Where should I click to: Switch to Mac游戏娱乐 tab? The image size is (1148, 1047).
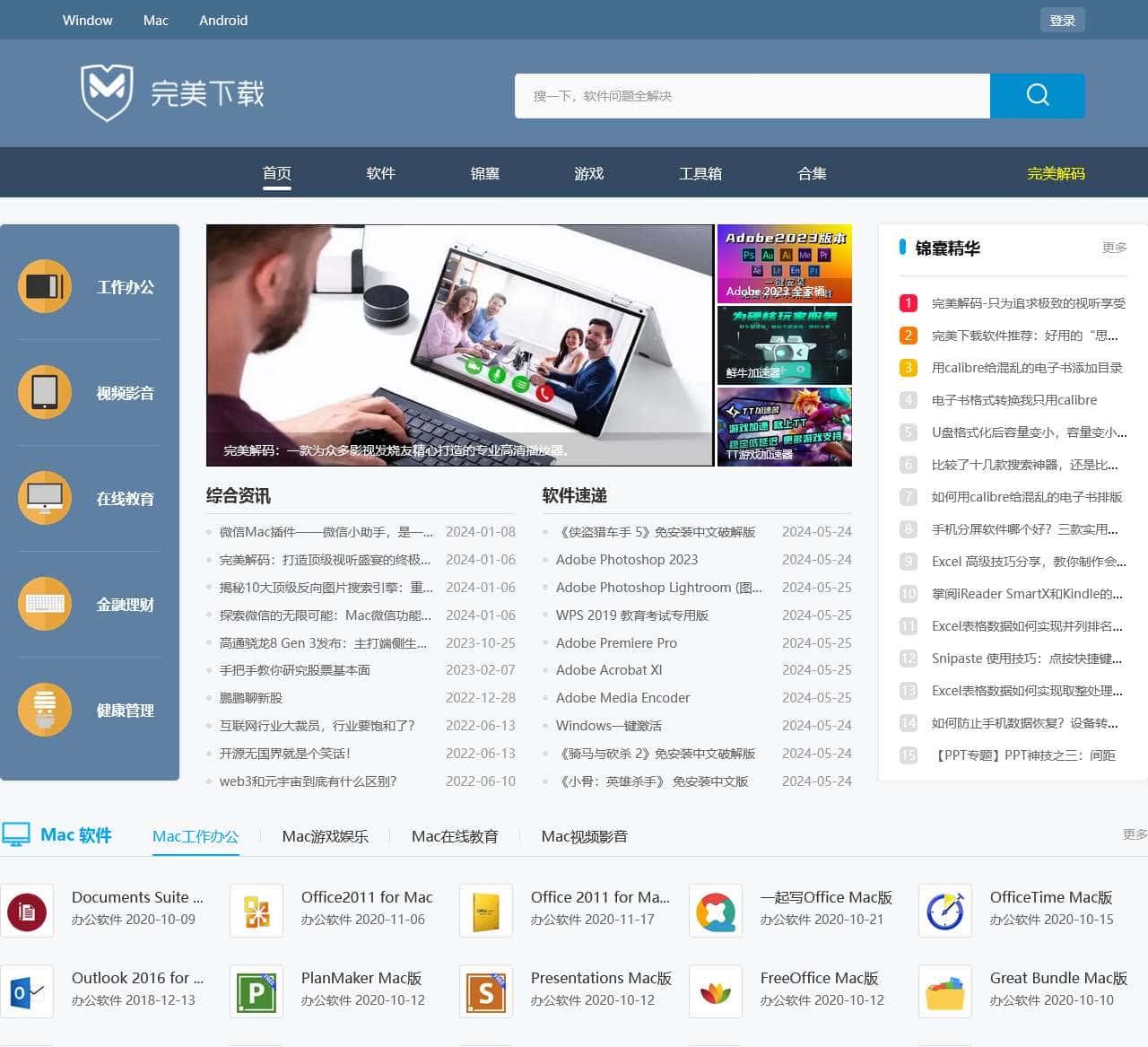(325, 836)
